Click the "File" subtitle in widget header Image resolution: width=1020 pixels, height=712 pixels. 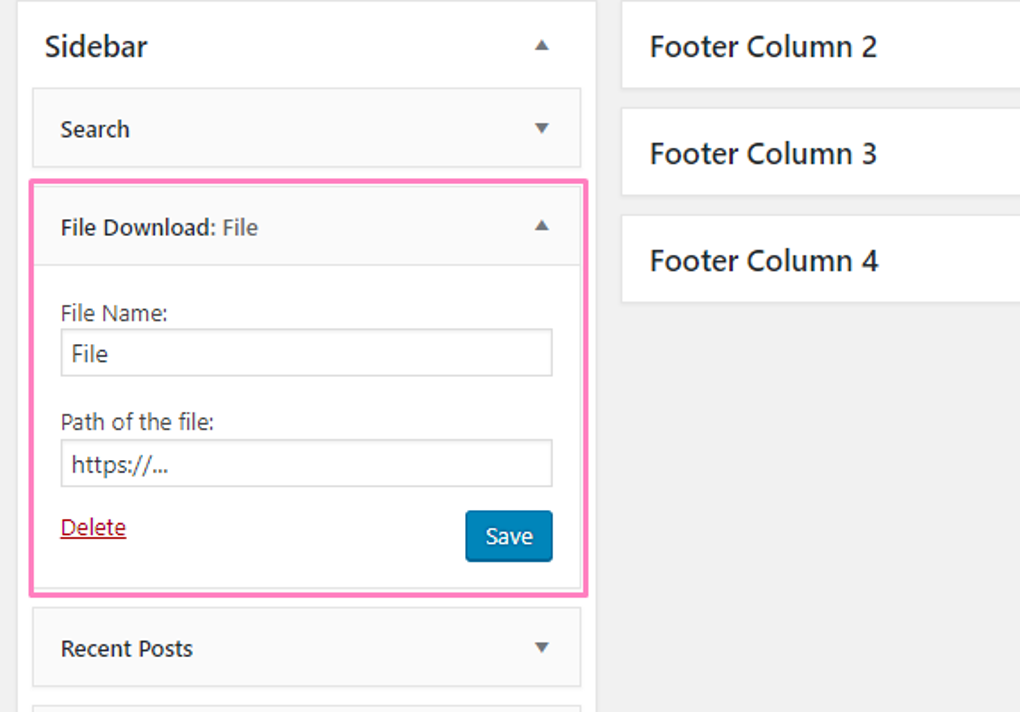click(x=240, y=228)
